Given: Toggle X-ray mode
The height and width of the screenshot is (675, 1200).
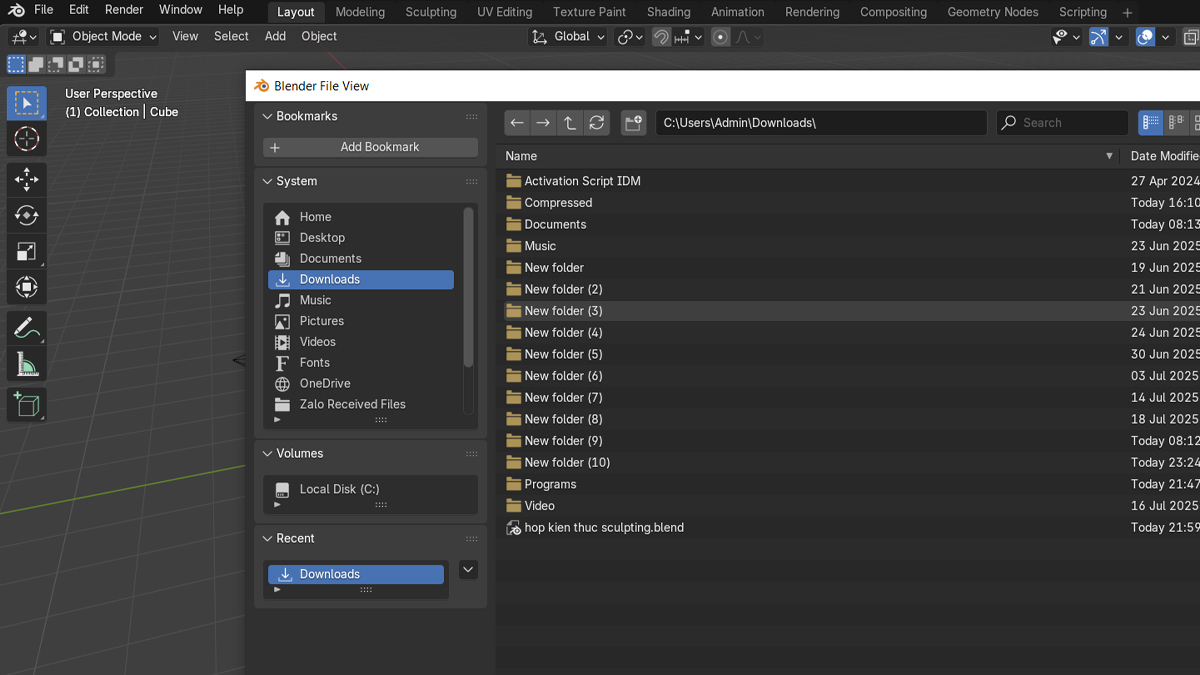Looking at the screenshot, I should click(1190, 37).
